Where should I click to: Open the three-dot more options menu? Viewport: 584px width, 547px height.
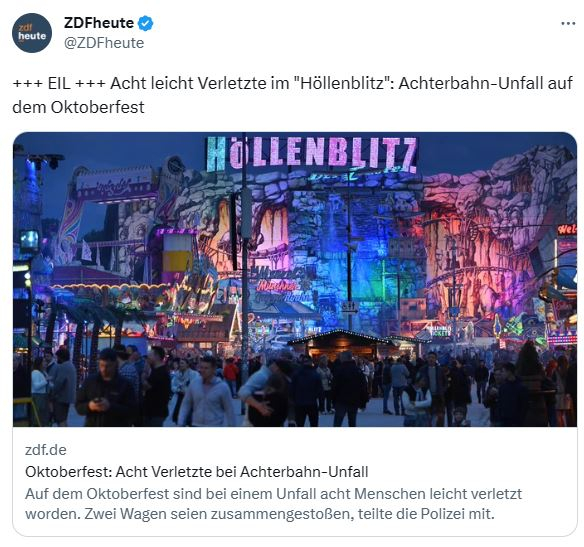click(x=568, y=23)
